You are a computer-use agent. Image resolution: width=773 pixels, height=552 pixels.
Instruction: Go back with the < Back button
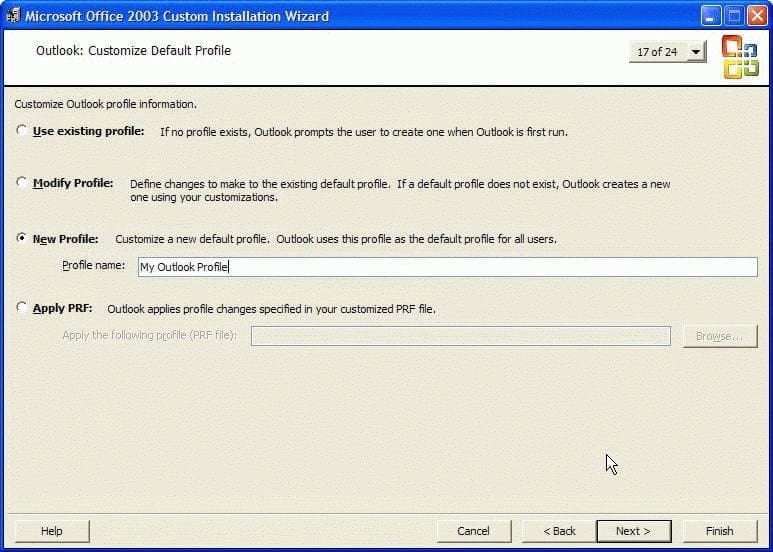(559, 531)
